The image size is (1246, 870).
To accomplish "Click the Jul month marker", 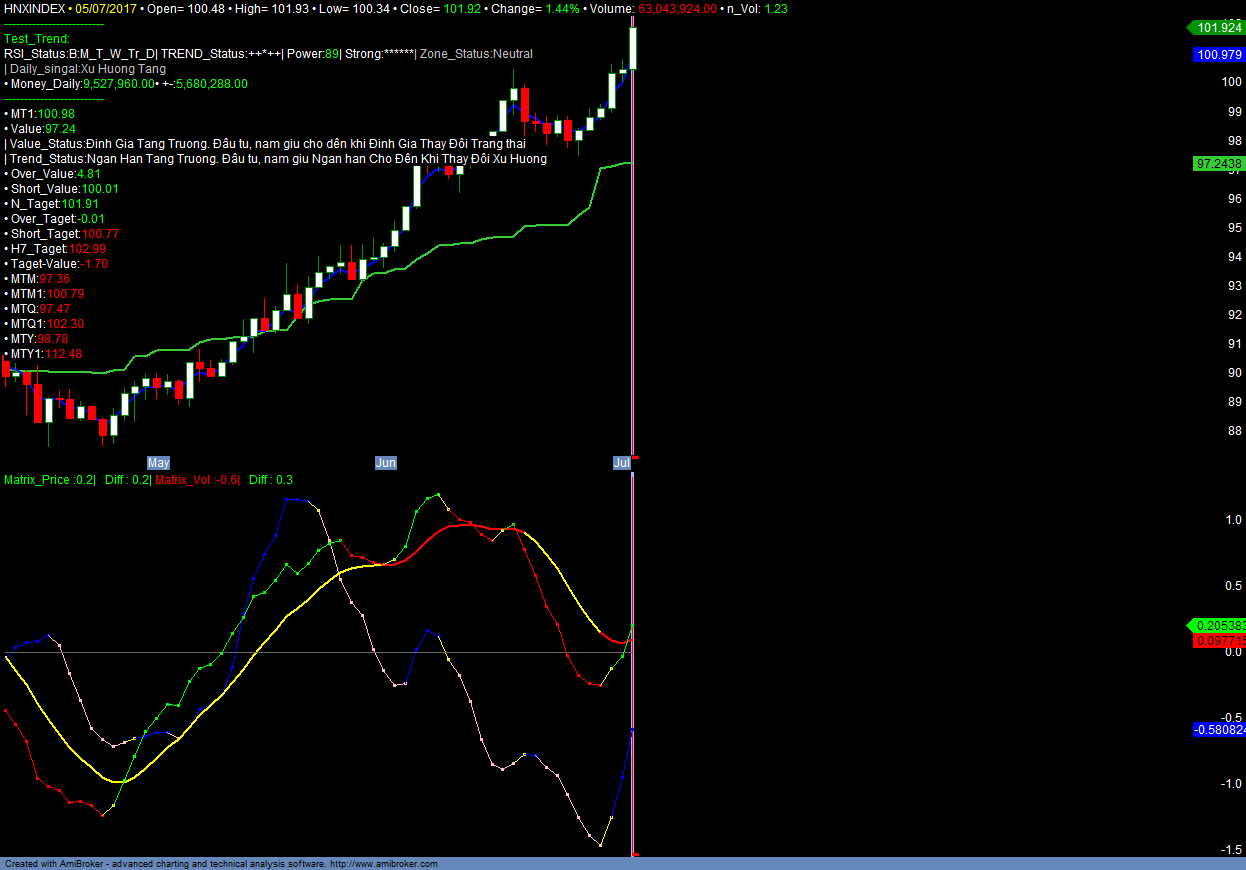I will tap(621, 463).
